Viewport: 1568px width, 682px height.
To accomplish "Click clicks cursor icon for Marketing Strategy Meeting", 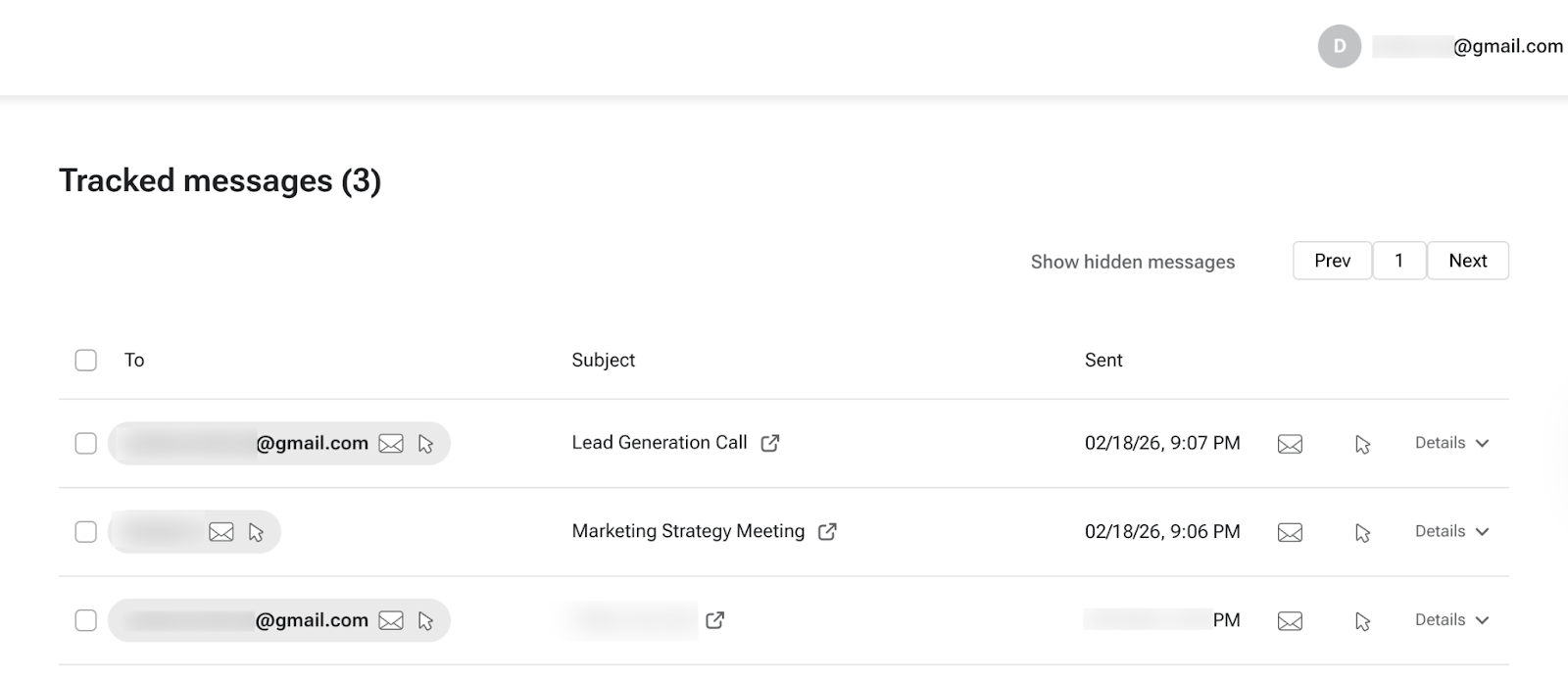I will coord(1363,532).
